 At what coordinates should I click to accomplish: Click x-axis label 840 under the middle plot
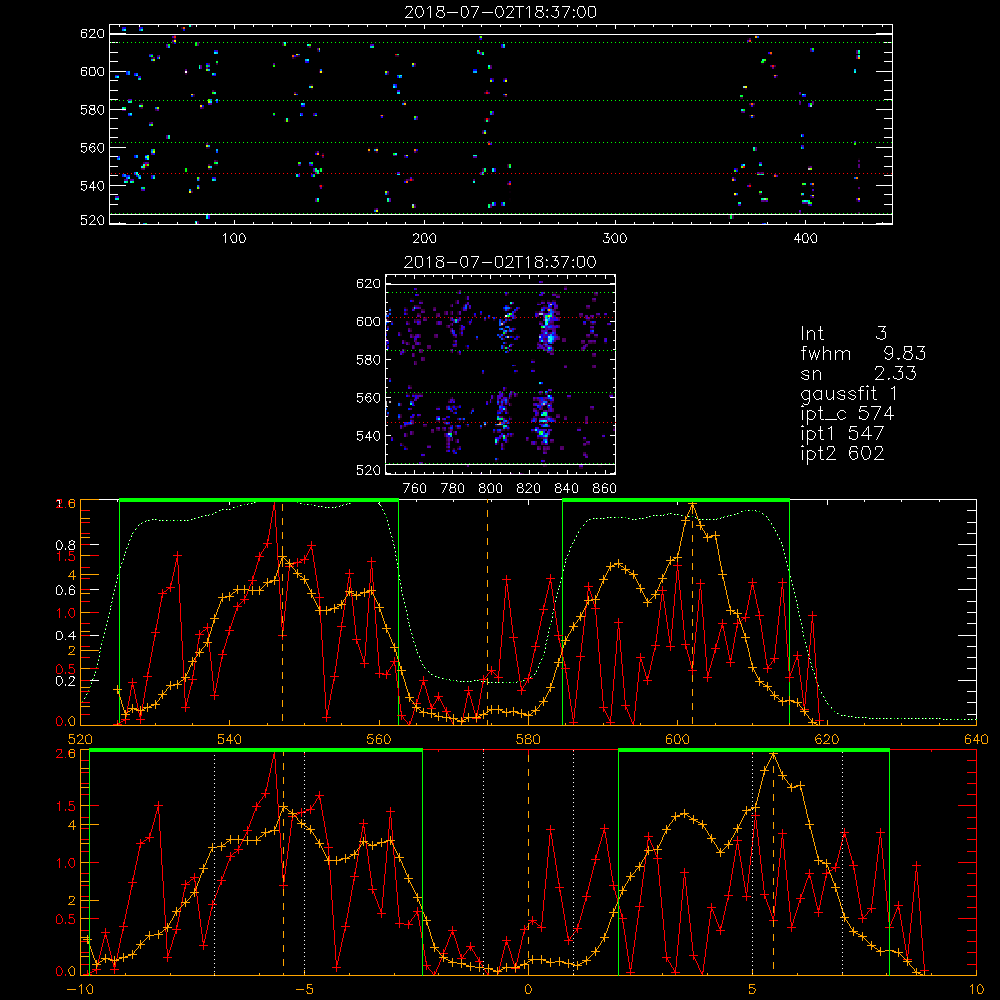coord(566,489)
